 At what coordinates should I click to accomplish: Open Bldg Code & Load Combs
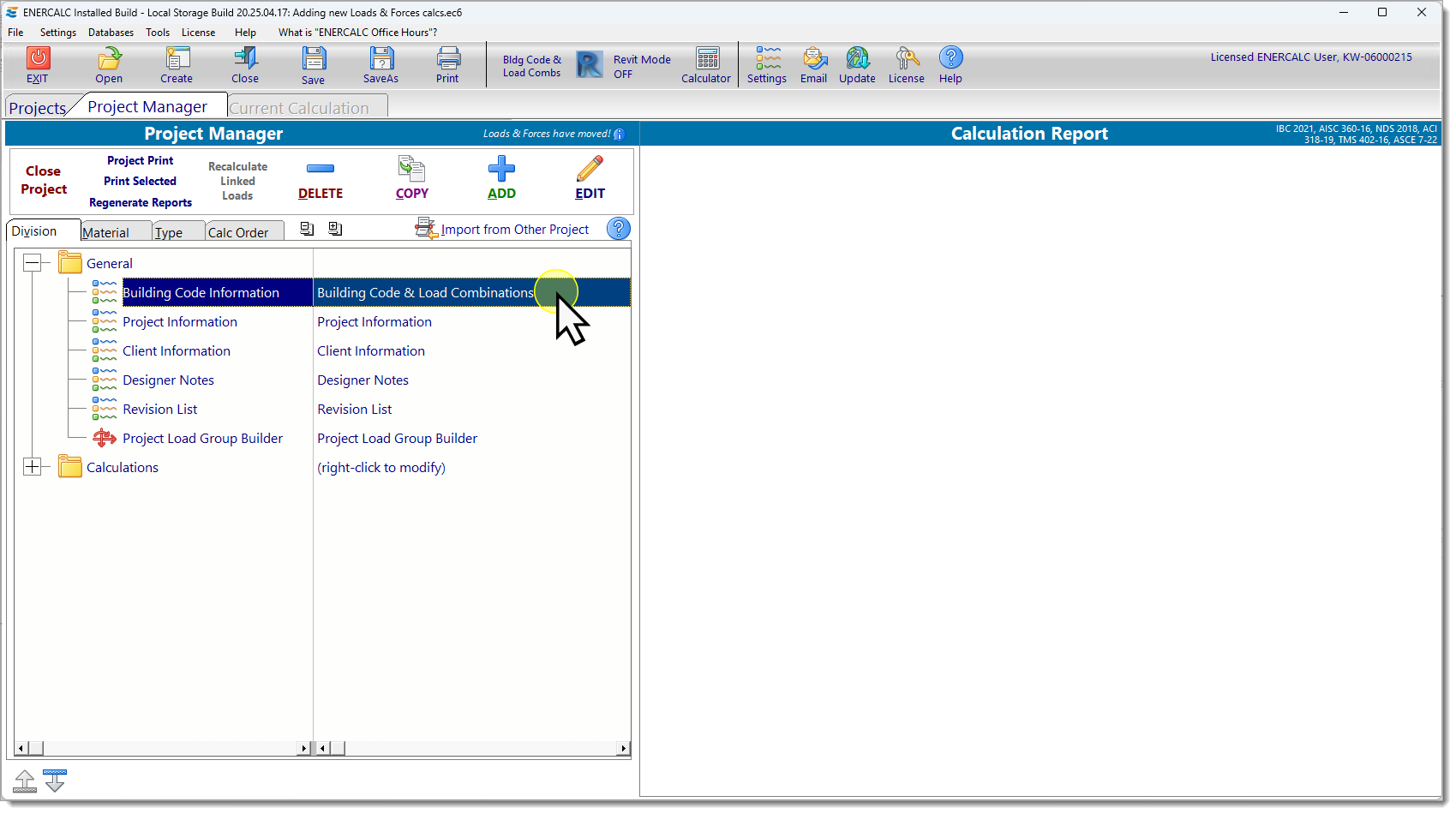coord(532,66)
